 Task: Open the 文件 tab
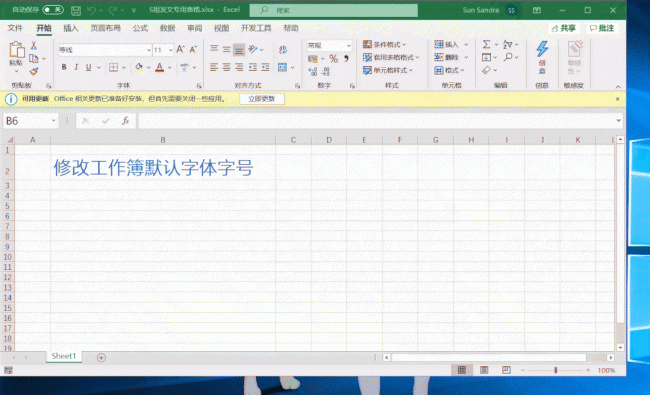coord(15,28)
